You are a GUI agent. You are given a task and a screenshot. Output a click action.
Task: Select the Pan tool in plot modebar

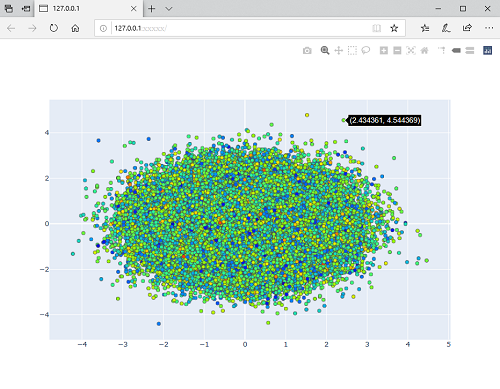[338, 50]
